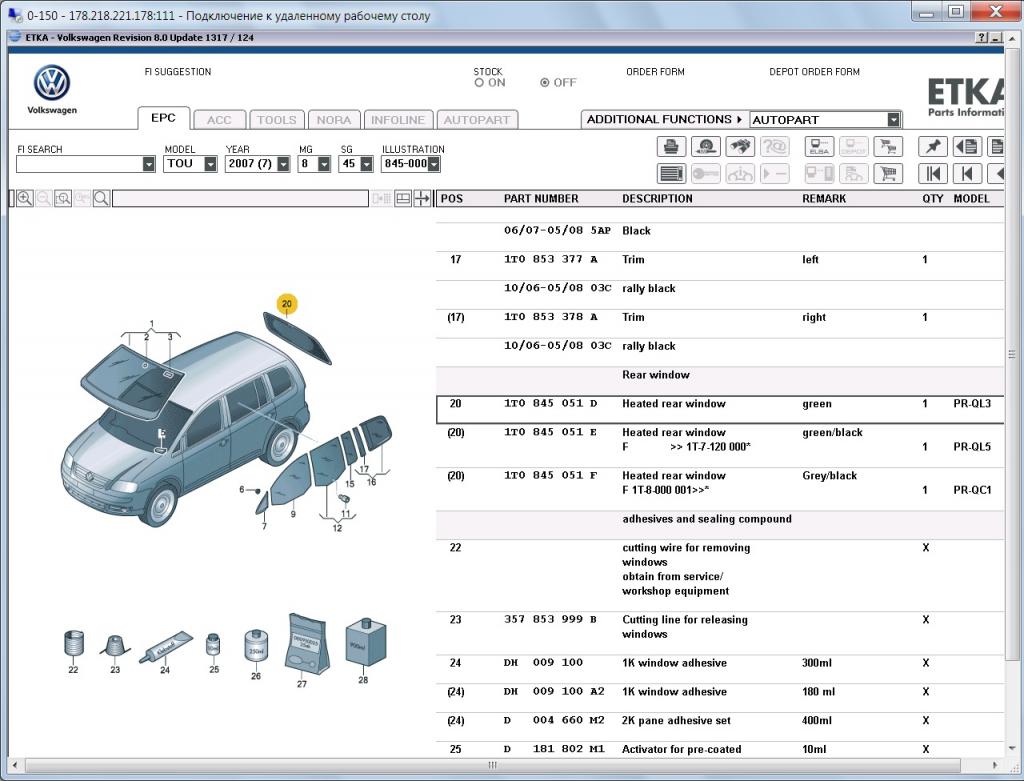Click the DEPOT ORDER FORM link
Image resolution: width=1024 pixels, height=781 pixels.
tap(814, 72)
